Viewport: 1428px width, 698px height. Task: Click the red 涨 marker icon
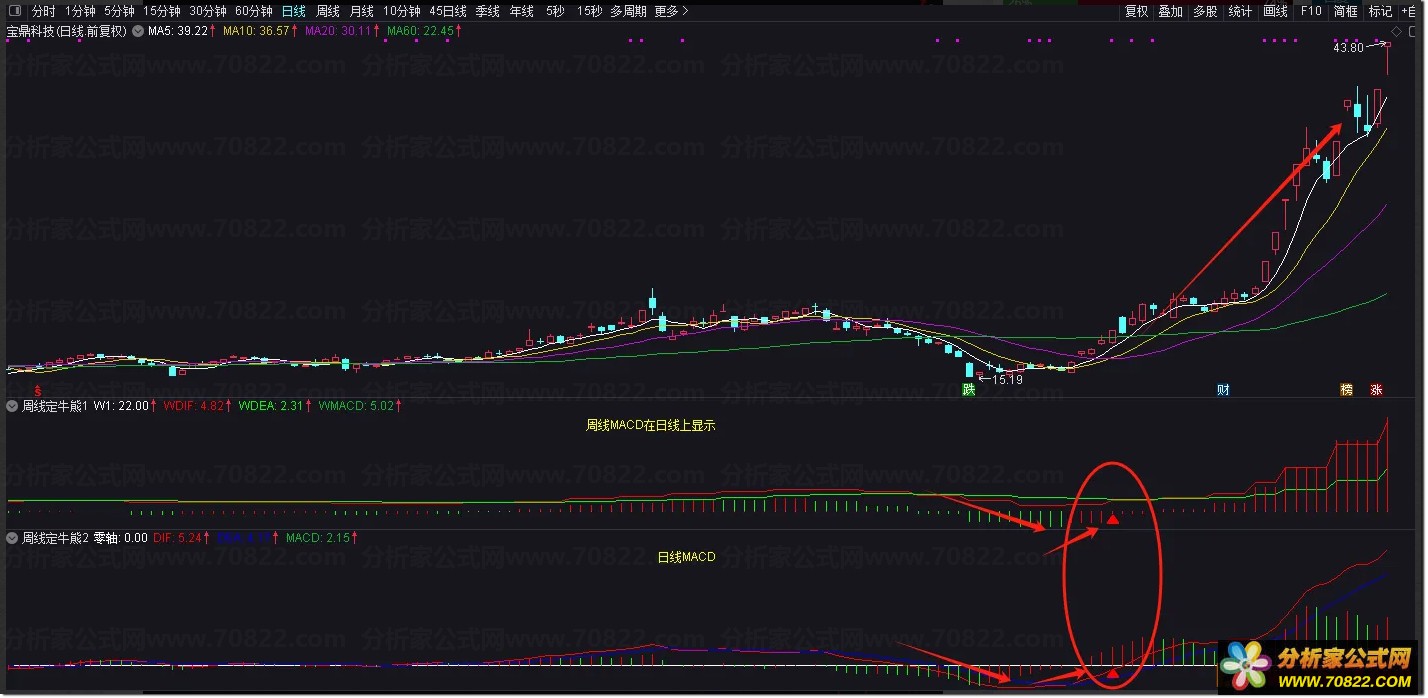[x=1376, y=390]
